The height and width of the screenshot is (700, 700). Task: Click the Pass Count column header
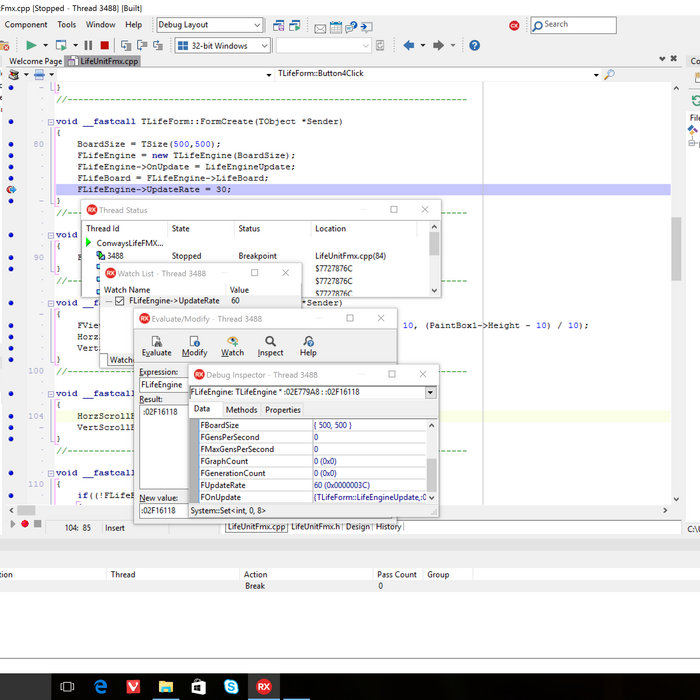[x=397, y=575]
